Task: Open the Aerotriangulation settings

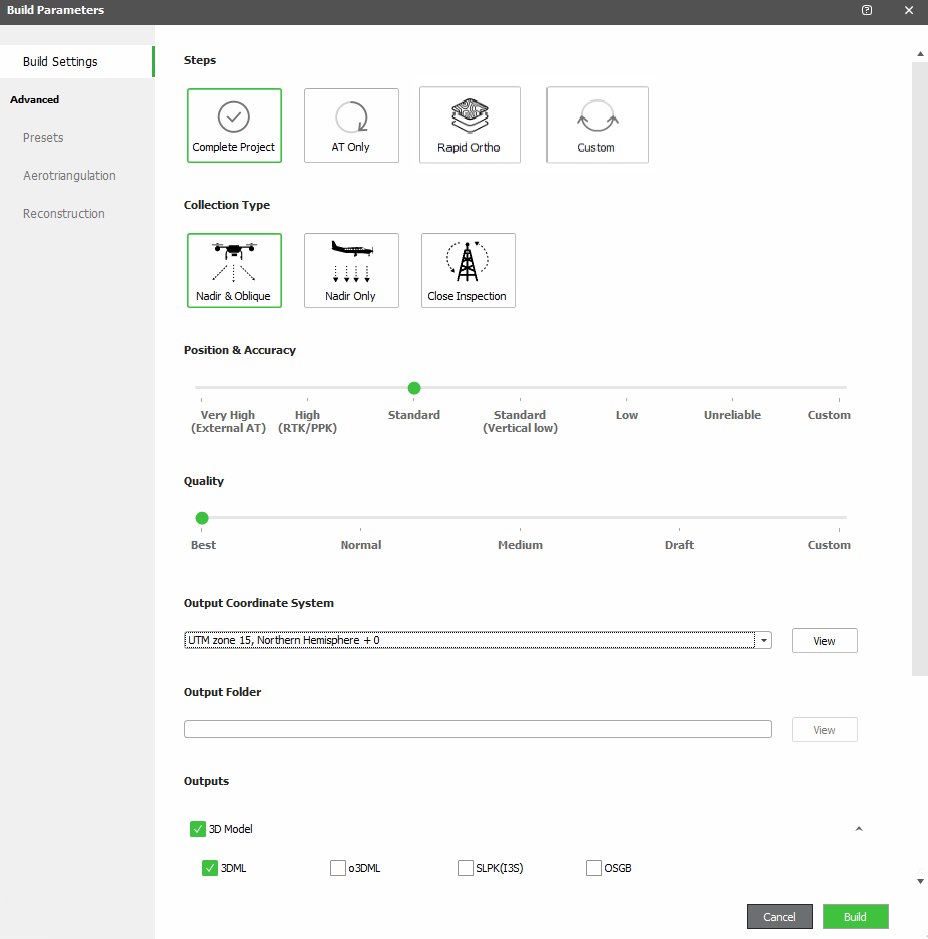Action: tap(69, 175)
